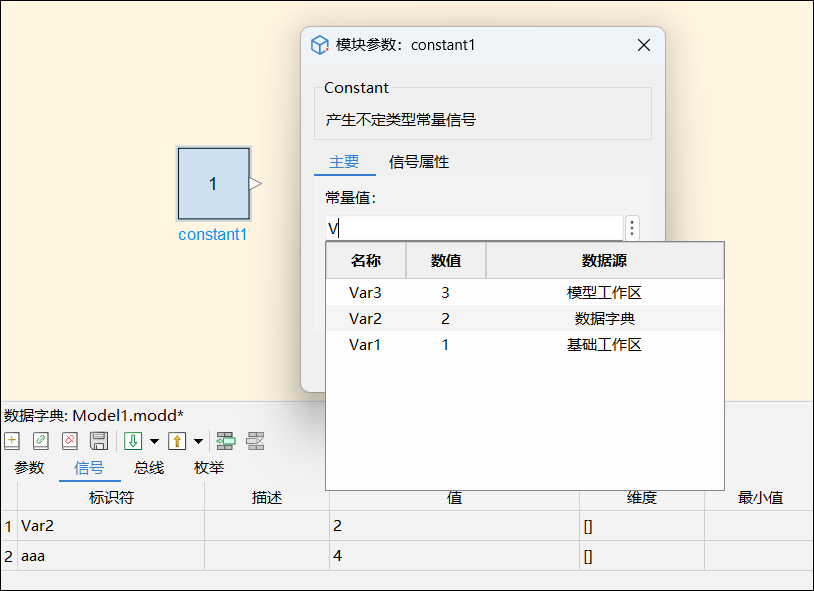Open the import dropdown arrow

(x=154, y=441)
